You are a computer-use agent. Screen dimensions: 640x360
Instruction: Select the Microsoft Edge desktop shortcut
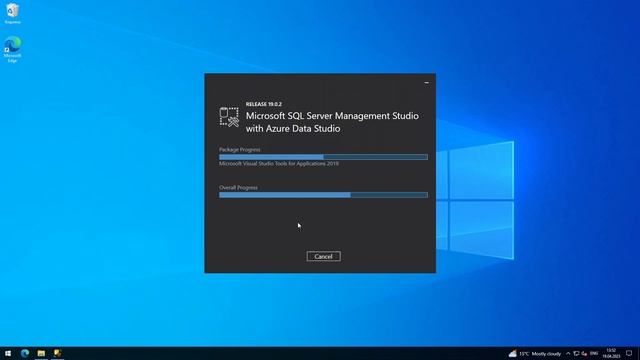pos(12,49)
